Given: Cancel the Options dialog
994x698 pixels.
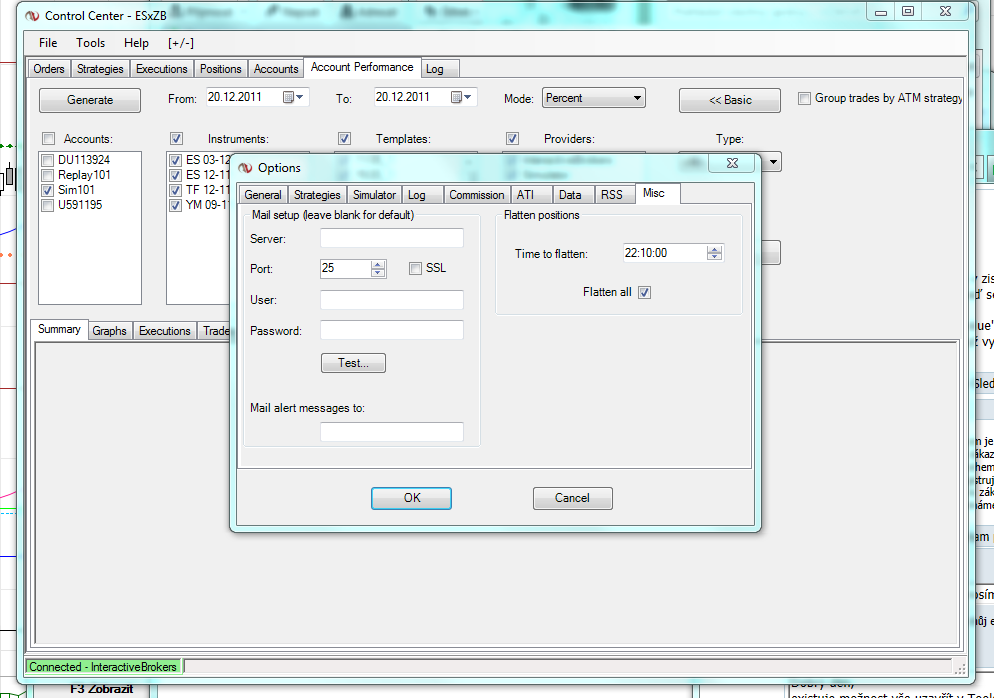Looking at the screenshot, I should pos(572,498).
